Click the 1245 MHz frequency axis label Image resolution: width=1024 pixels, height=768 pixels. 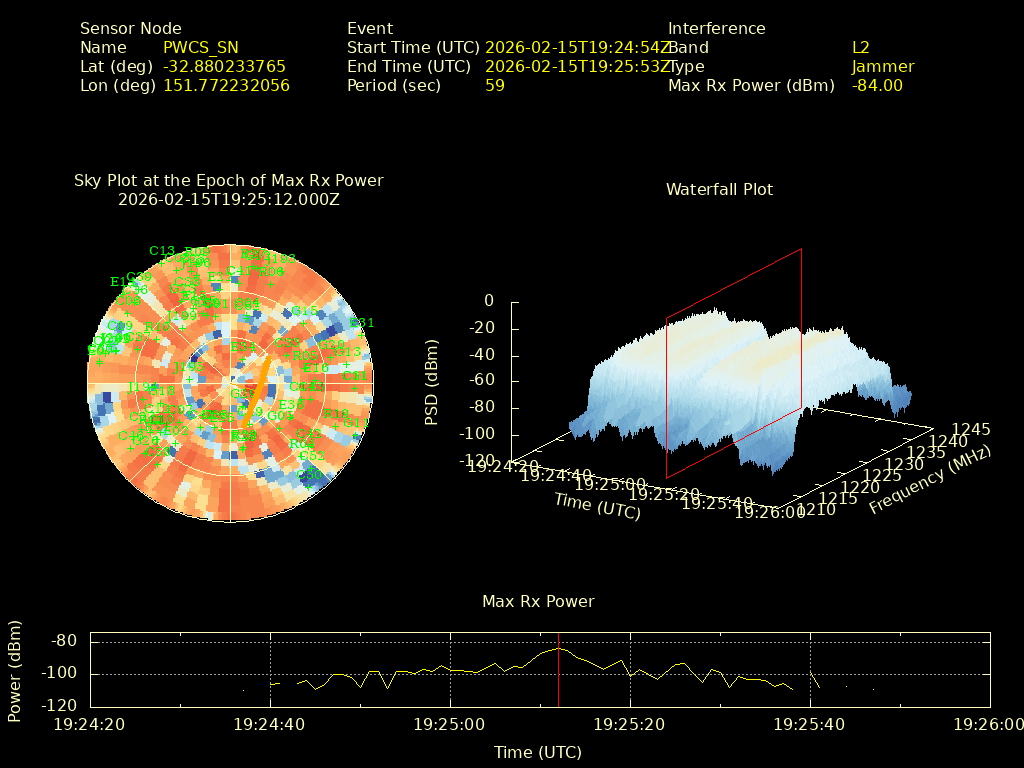pyautogui.click(x=971, y=429)
